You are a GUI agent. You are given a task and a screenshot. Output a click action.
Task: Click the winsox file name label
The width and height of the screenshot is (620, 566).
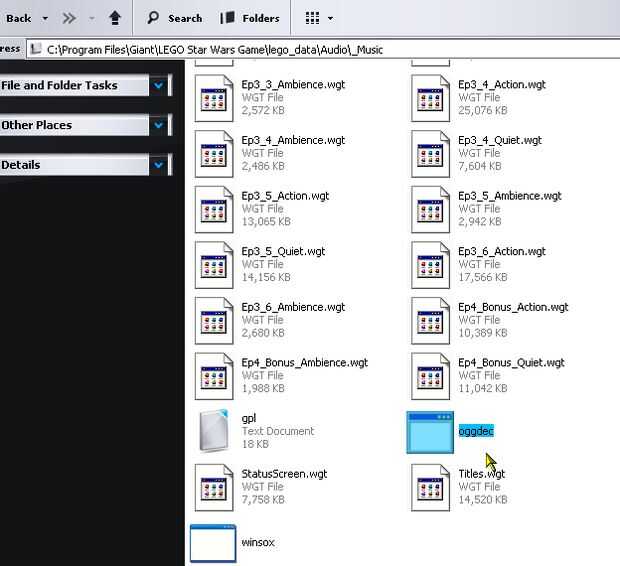[x=258, y=542]
